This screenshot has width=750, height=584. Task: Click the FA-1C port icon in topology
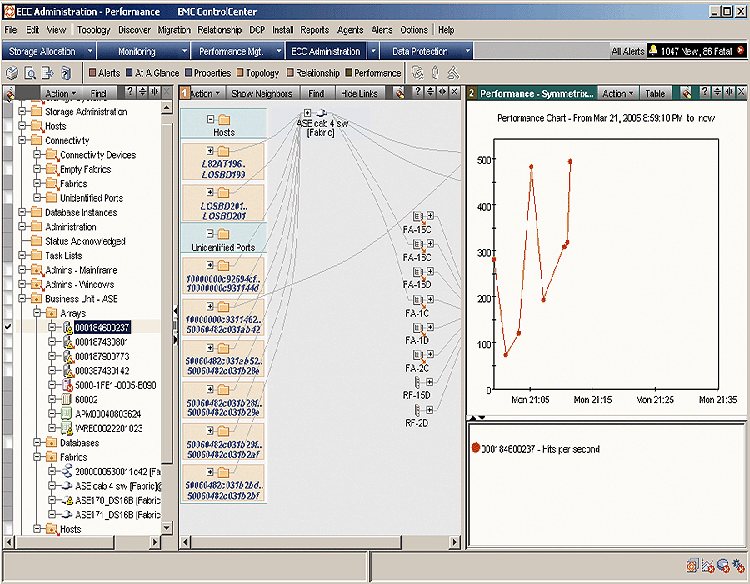tap(418, 300)
